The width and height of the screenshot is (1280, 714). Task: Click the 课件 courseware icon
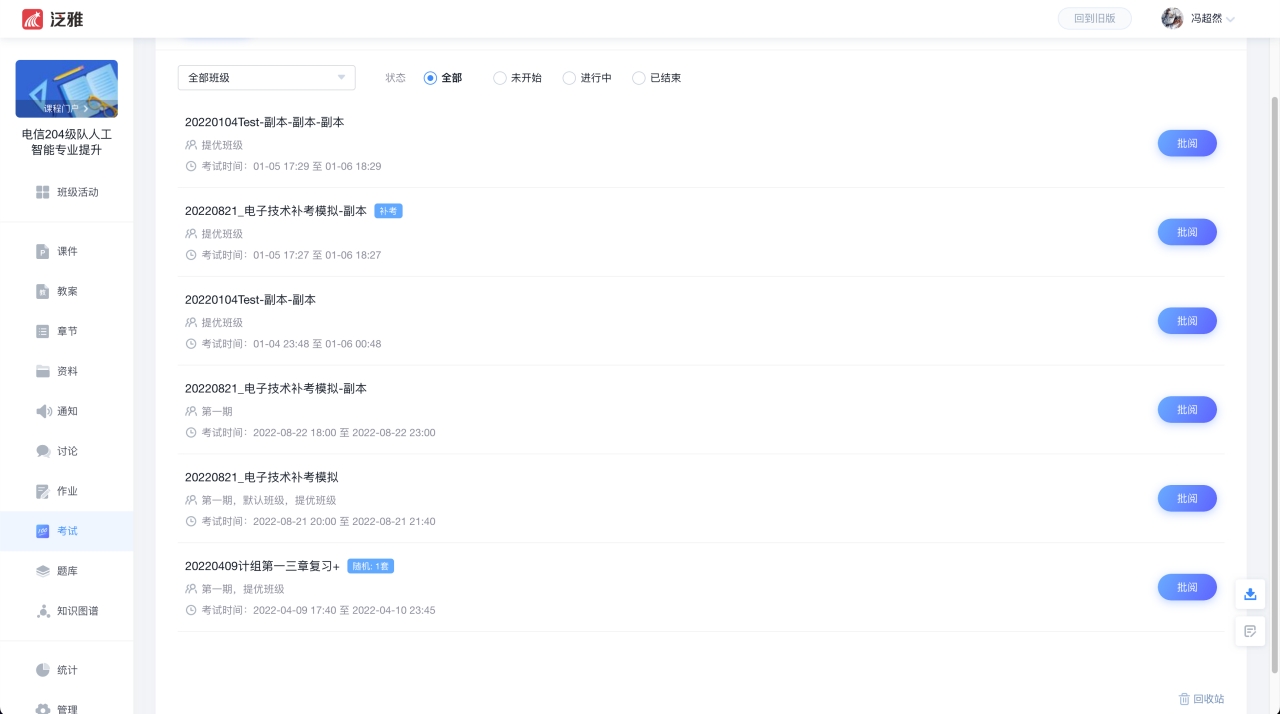(43, 252)
